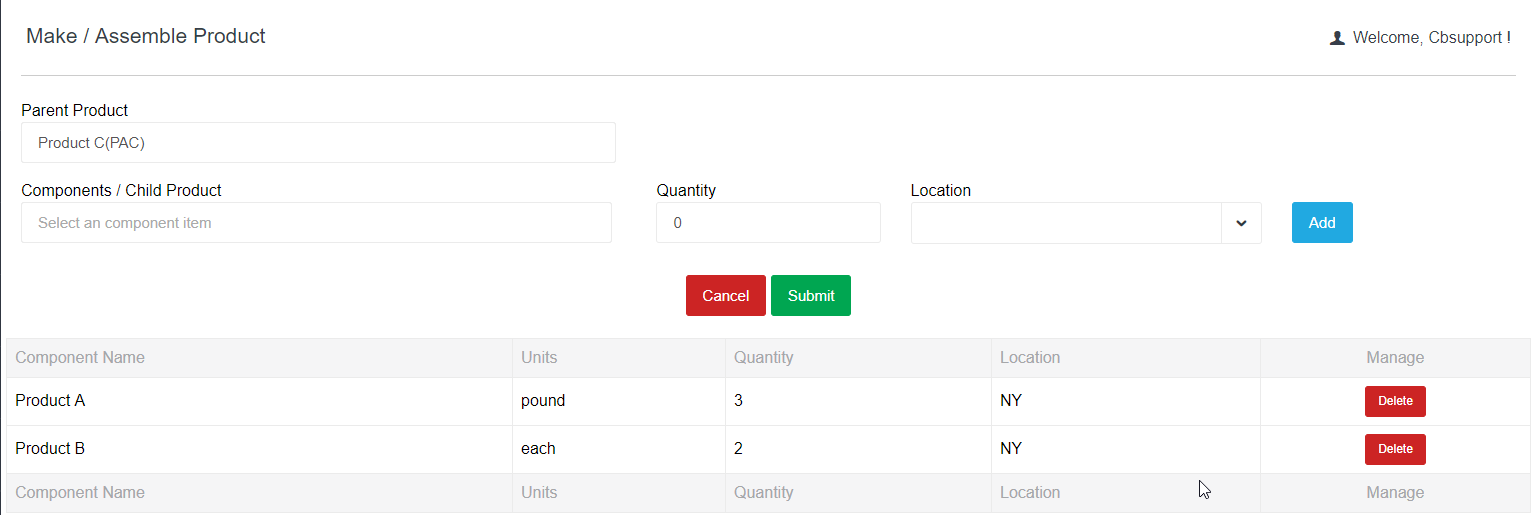Click the pound units cell
Image resolution: width=1533 pixels, height=515 pixels.
(543, 401)
